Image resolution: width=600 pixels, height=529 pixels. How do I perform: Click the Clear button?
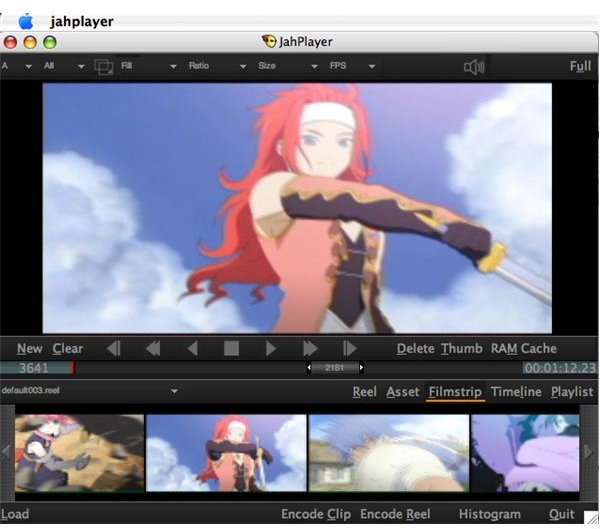tap(68, 349)
